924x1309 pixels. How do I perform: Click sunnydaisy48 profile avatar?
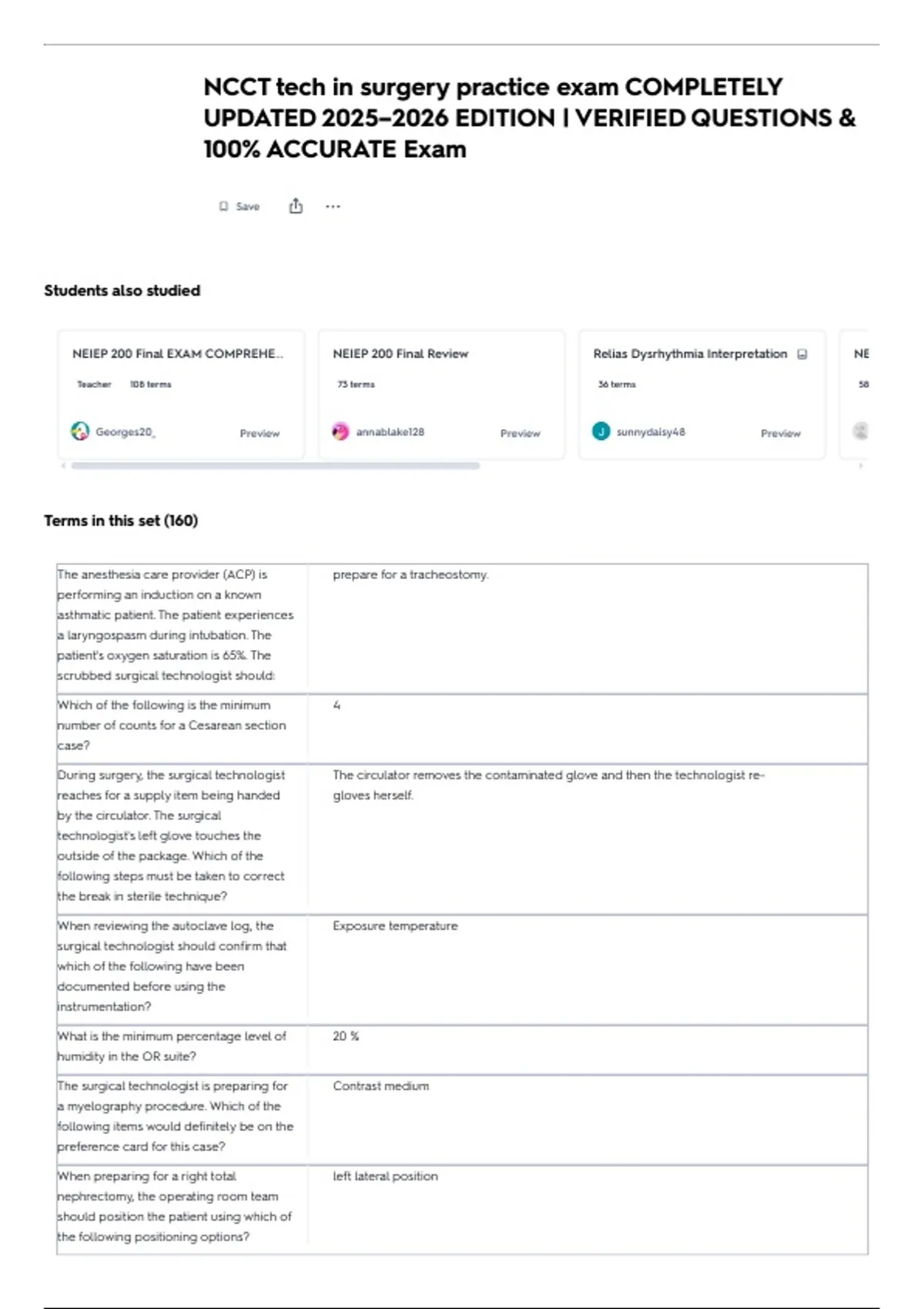pyautogui.click(x=601, y=432)
